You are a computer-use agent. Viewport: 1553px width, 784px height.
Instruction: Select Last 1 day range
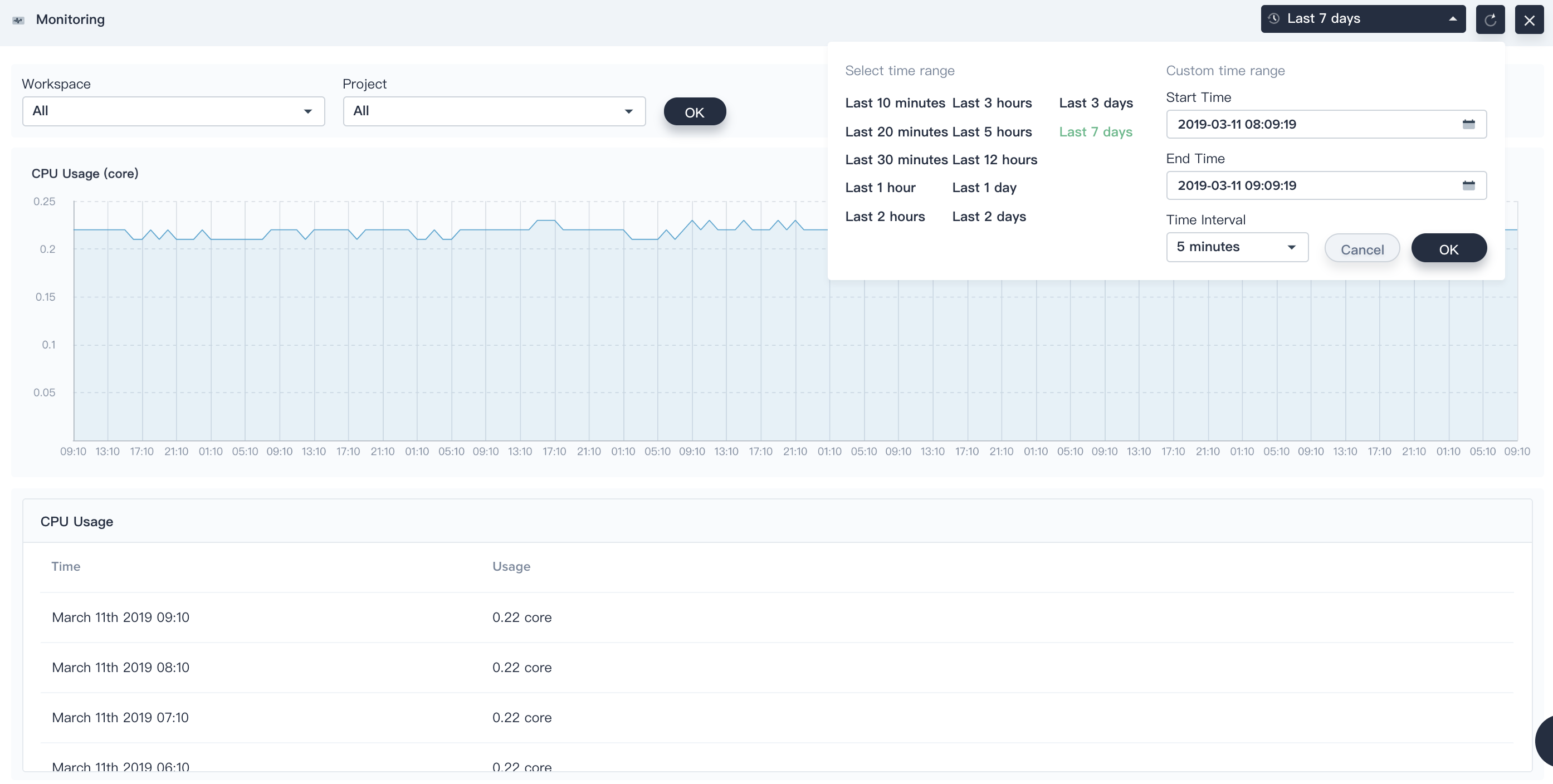pos(984,188)
